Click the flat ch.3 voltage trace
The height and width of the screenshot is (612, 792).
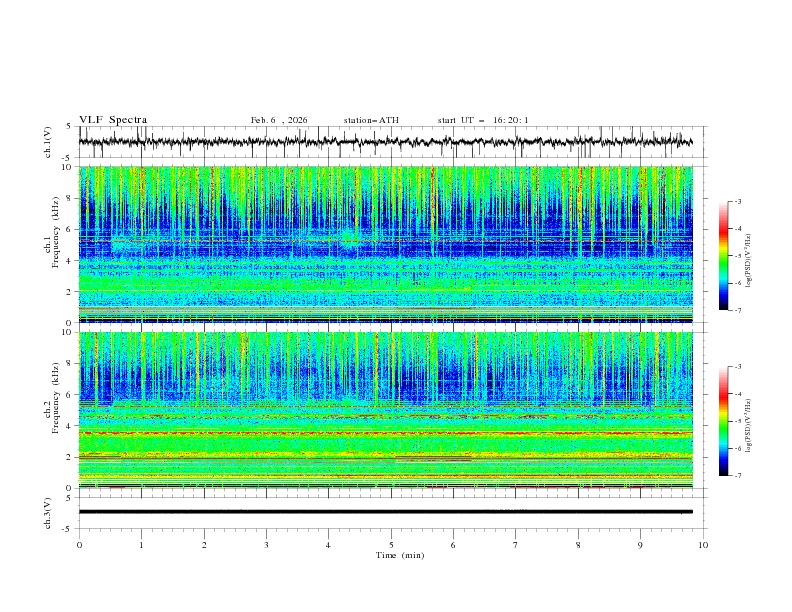tap(385, 512)
